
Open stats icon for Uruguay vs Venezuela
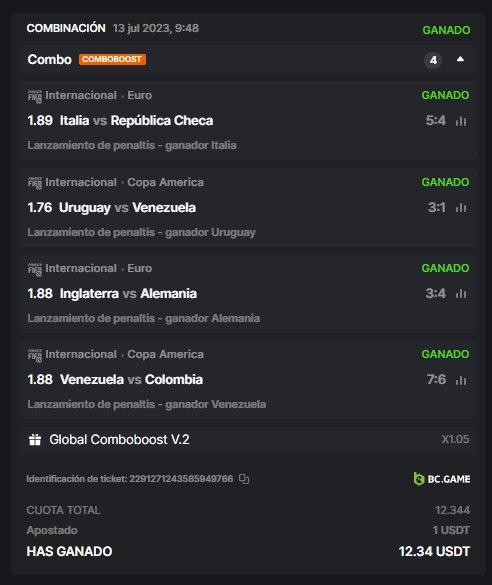click(x=461, y=207)
